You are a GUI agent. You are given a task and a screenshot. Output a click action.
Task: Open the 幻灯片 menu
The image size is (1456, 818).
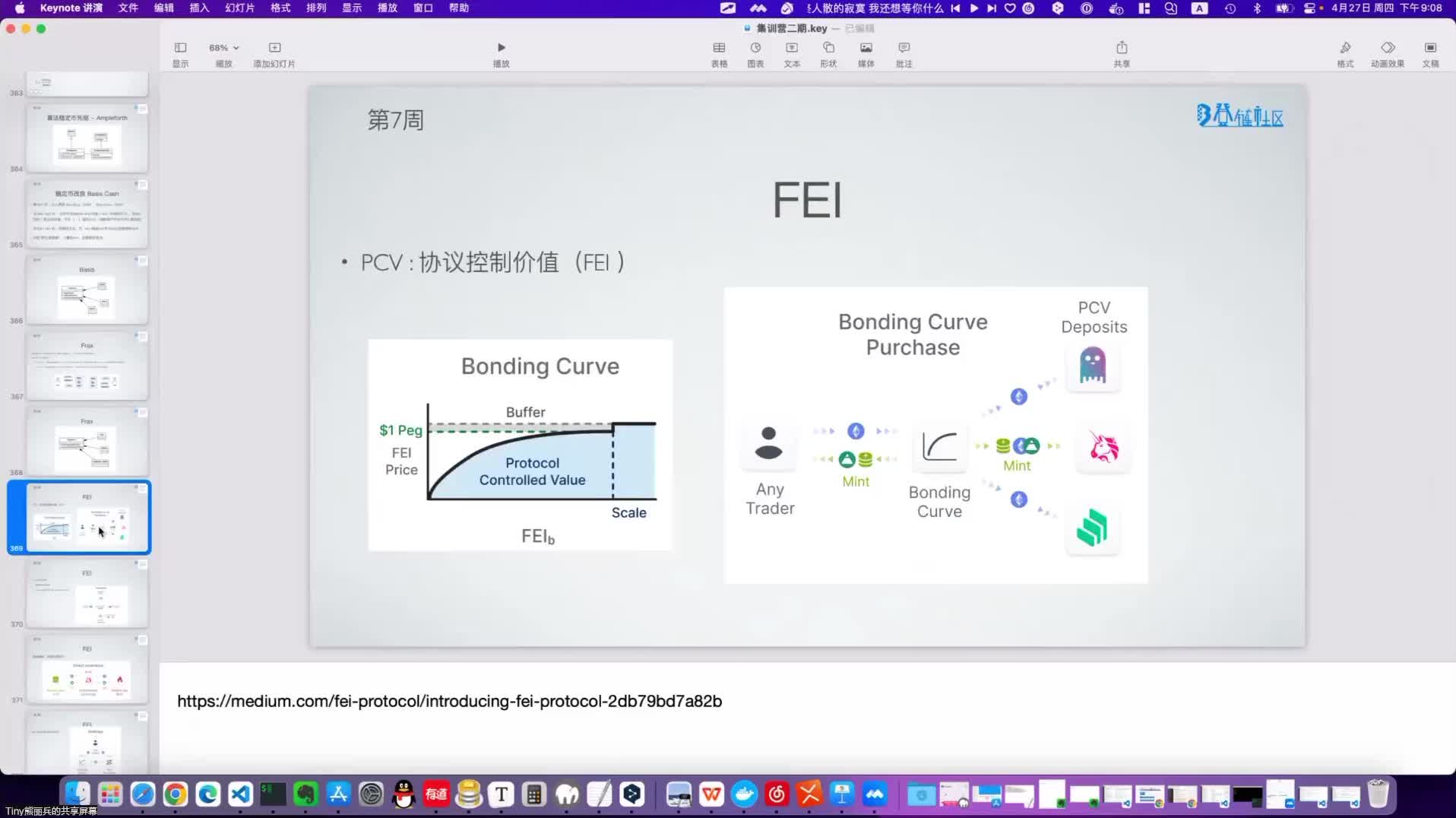[x=239, y=8]
